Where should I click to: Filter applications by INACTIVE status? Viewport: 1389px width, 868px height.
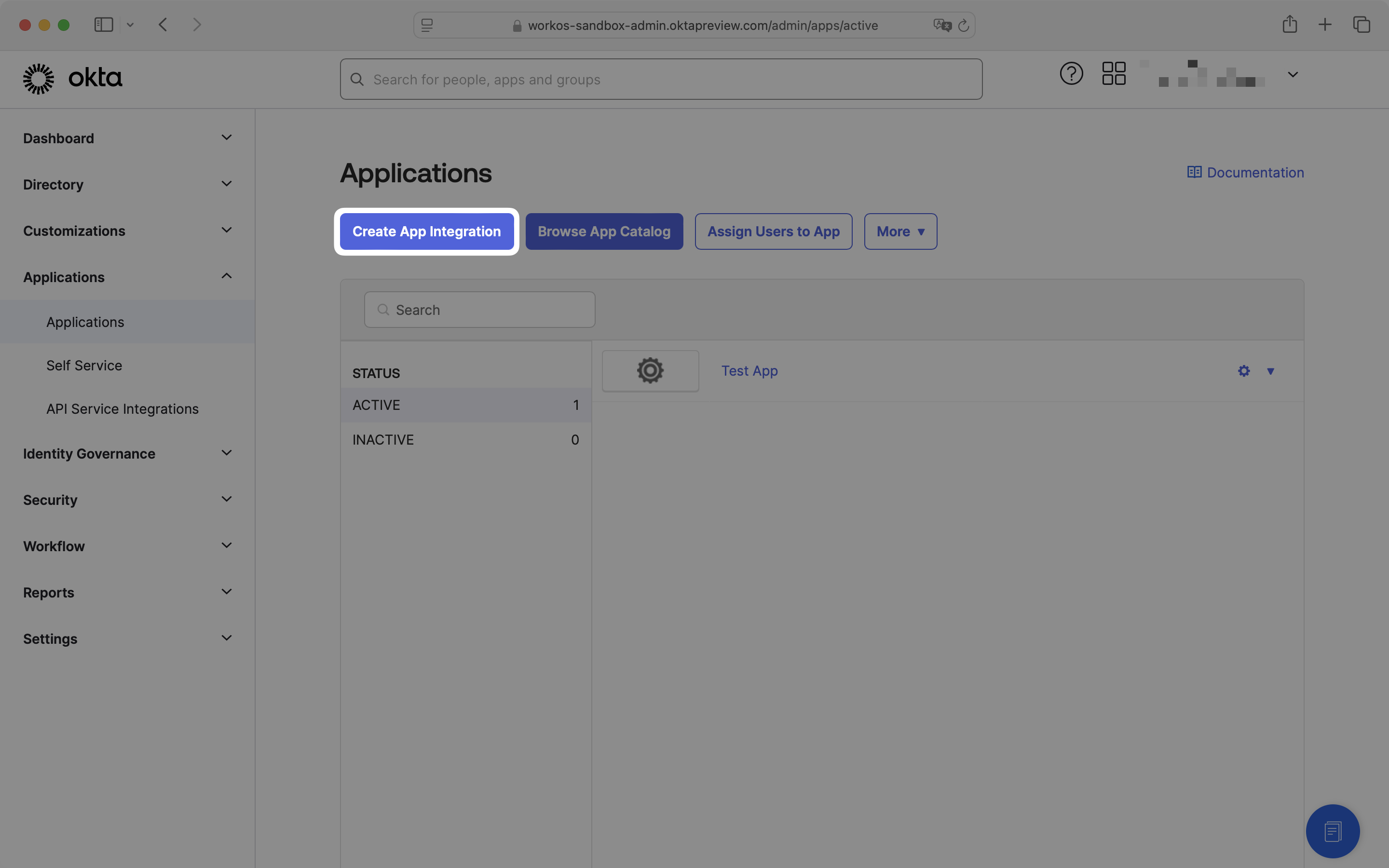(x=465, y=440)
